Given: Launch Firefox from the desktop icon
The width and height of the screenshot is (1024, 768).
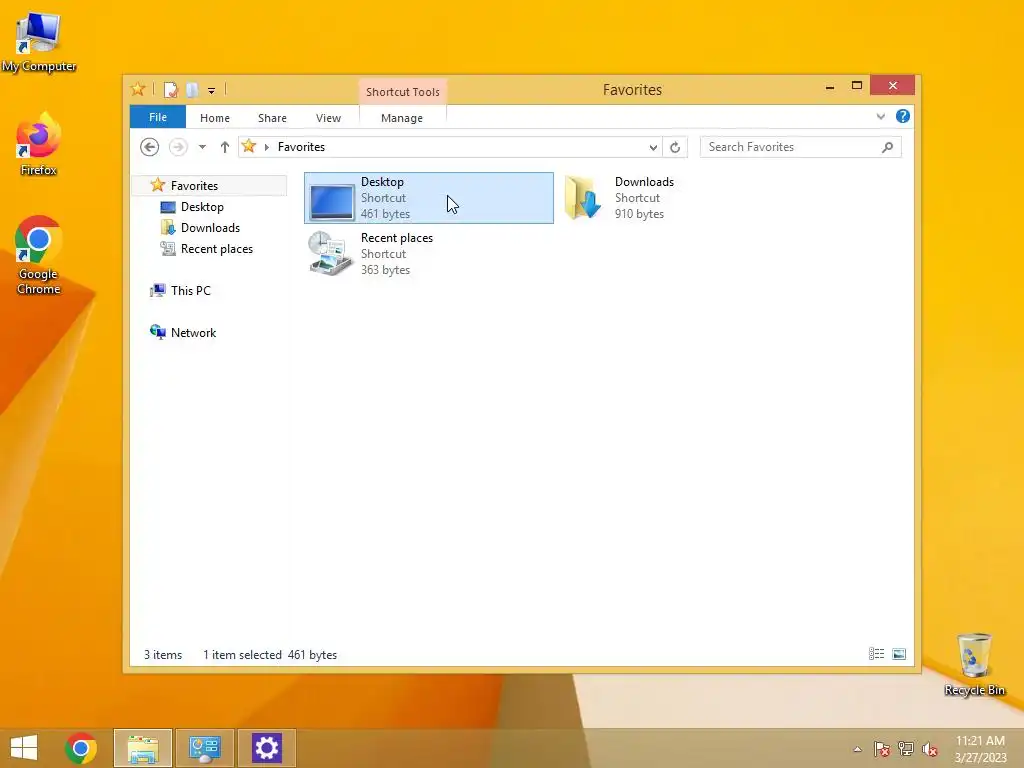Looking at the screenshot, I should click(x=39, y=145).
